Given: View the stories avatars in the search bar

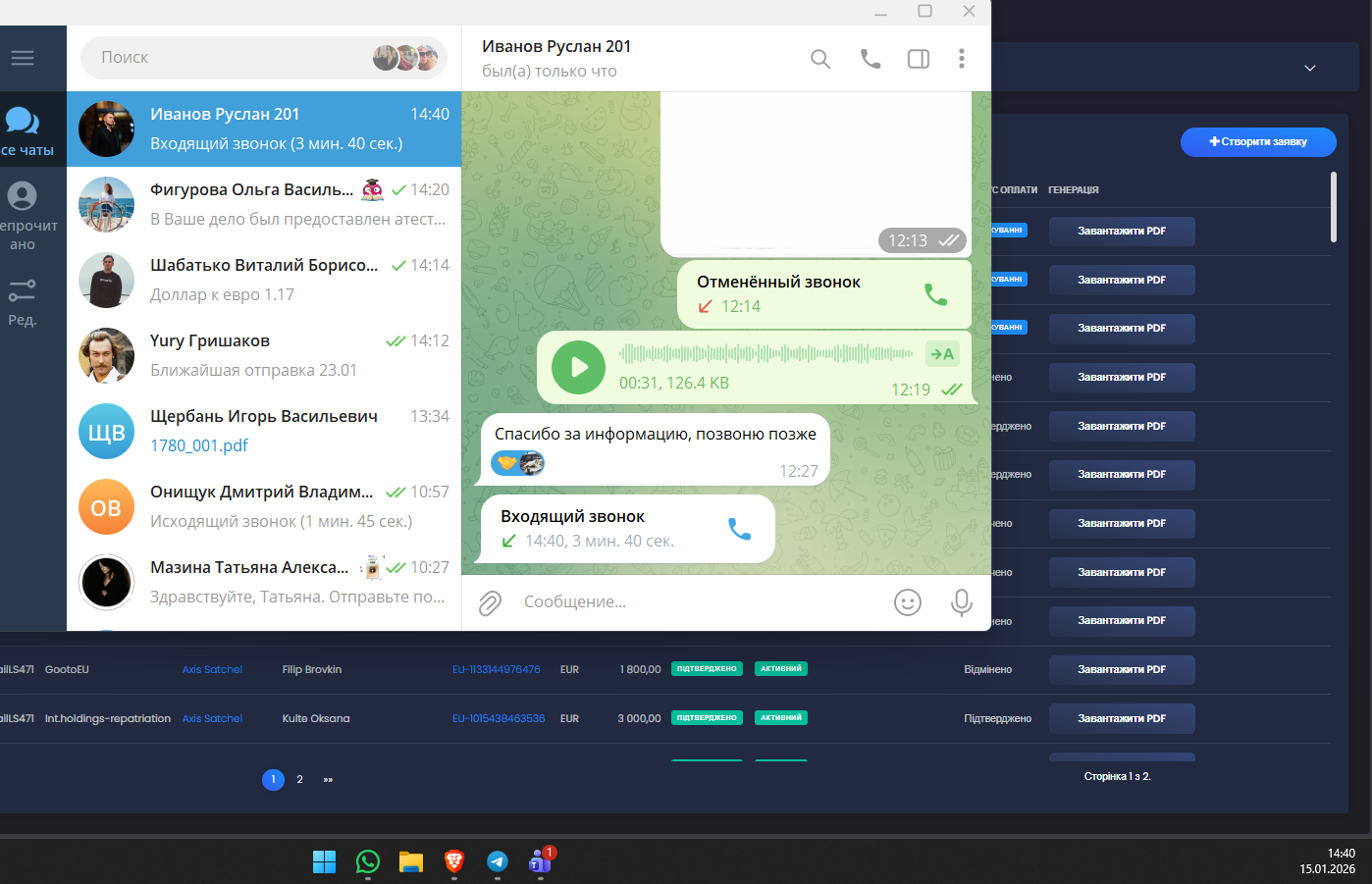Looking at the screenshot, I should pyautogui.click(x=405, y=58).
